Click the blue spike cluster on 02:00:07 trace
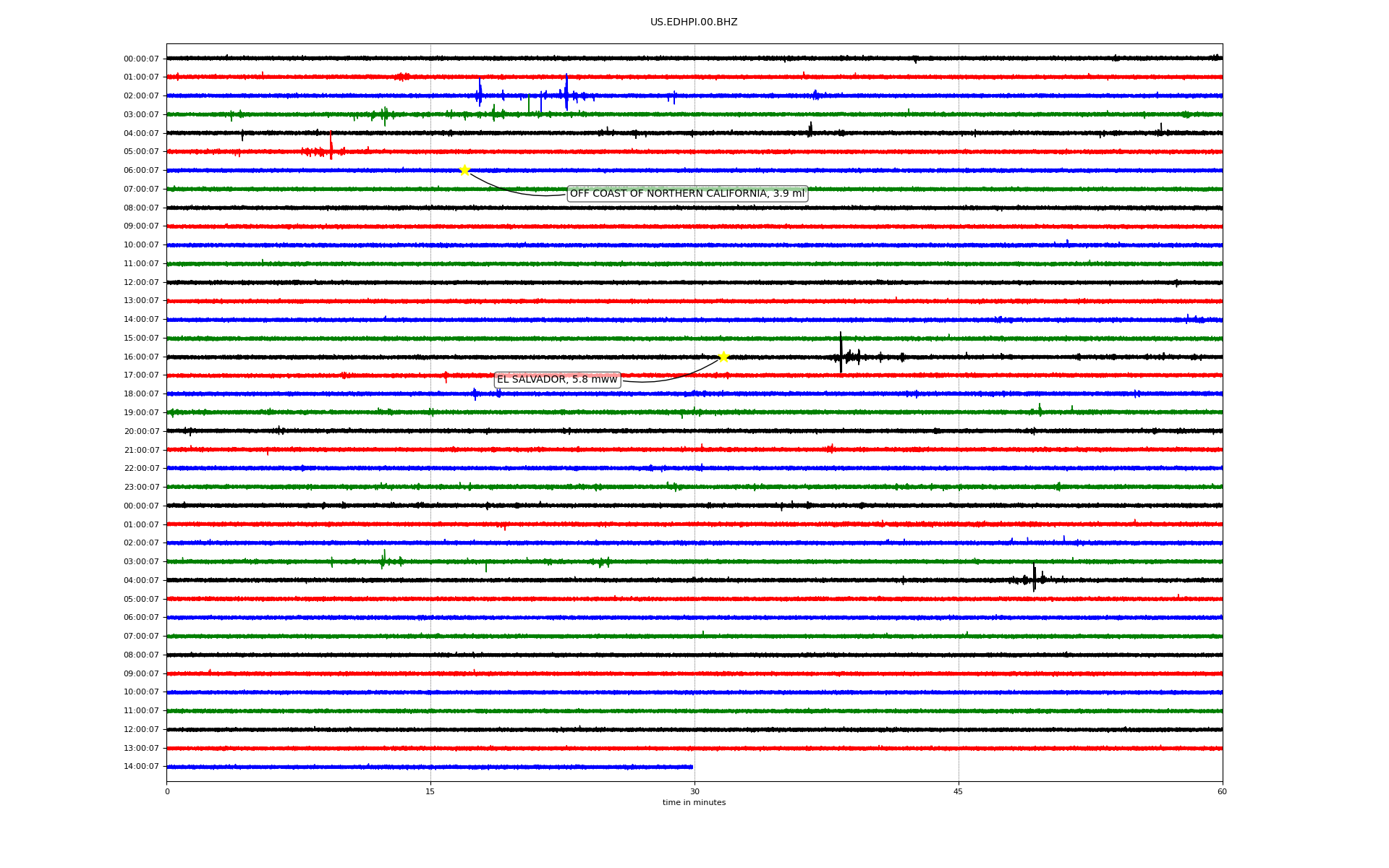This screenshot has height=868, width=1389. tap(566, 93)
